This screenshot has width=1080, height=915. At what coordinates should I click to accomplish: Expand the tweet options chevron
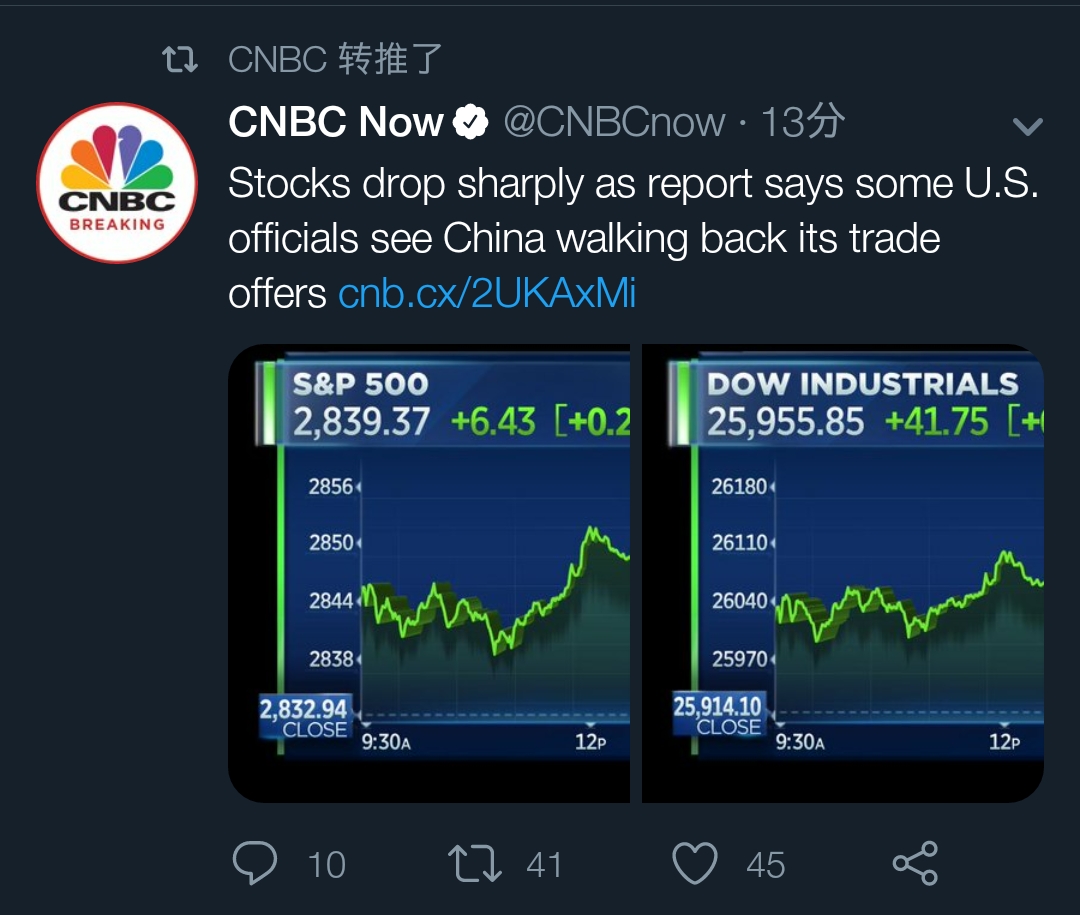(x=1028, y=126)
